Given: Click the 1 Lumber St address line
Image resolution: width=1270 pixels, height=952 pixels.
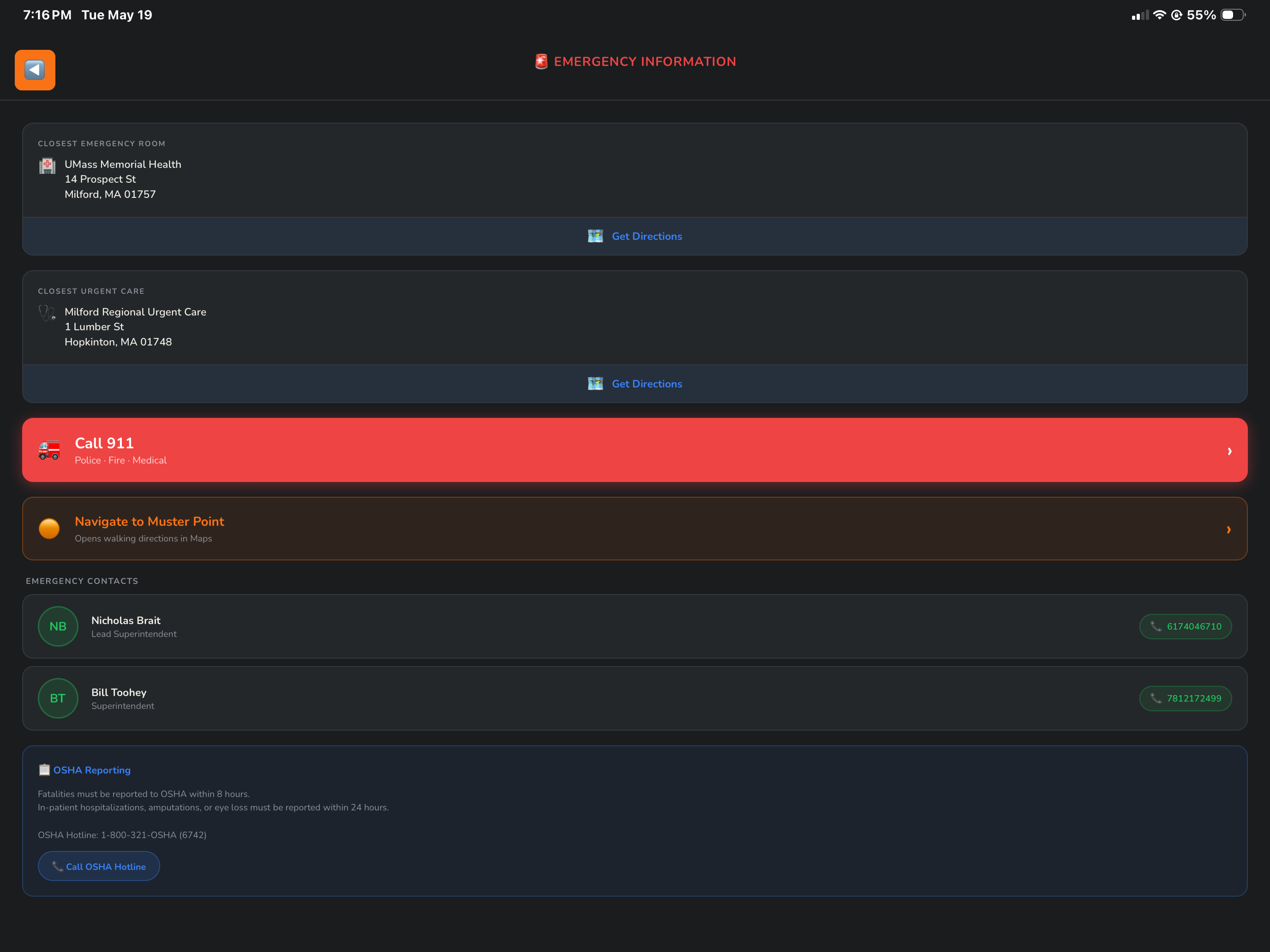Looking at the screenshot, I should click(x=94, y=327).
